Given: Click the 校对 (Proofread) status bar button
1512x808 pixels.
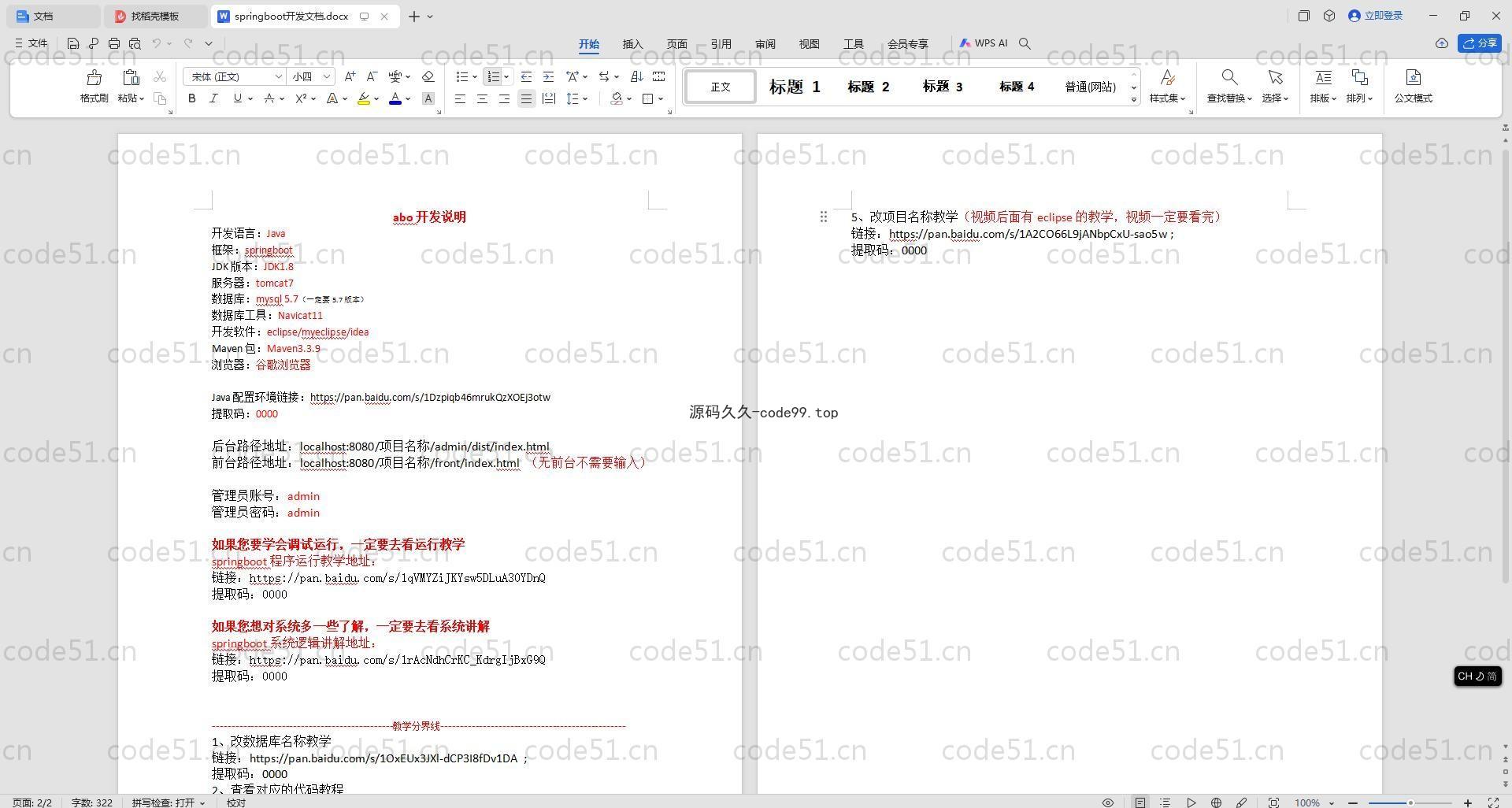Looking at the screenshot, I should click(236, 802).
